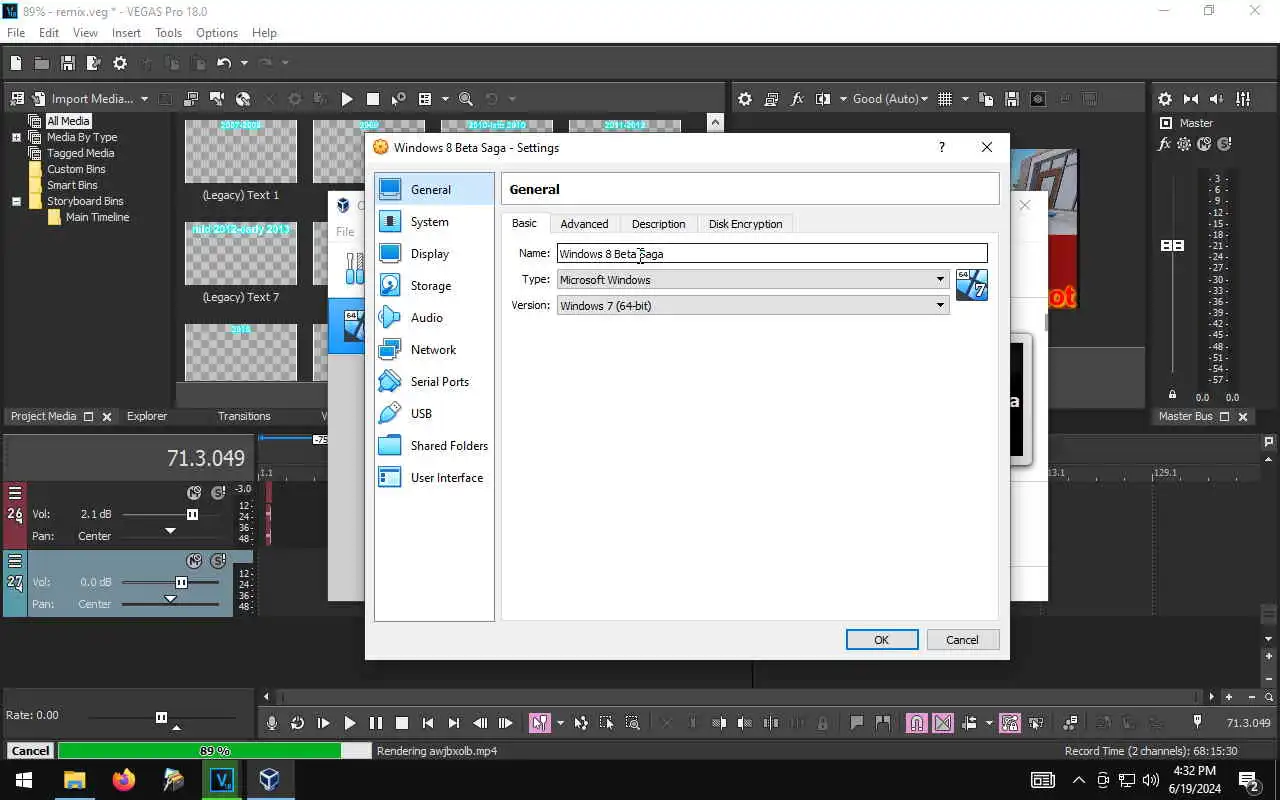This screenshot has height=800, width=1280.
Task: Open Import Media dropdown arrow
Action: 145,99
